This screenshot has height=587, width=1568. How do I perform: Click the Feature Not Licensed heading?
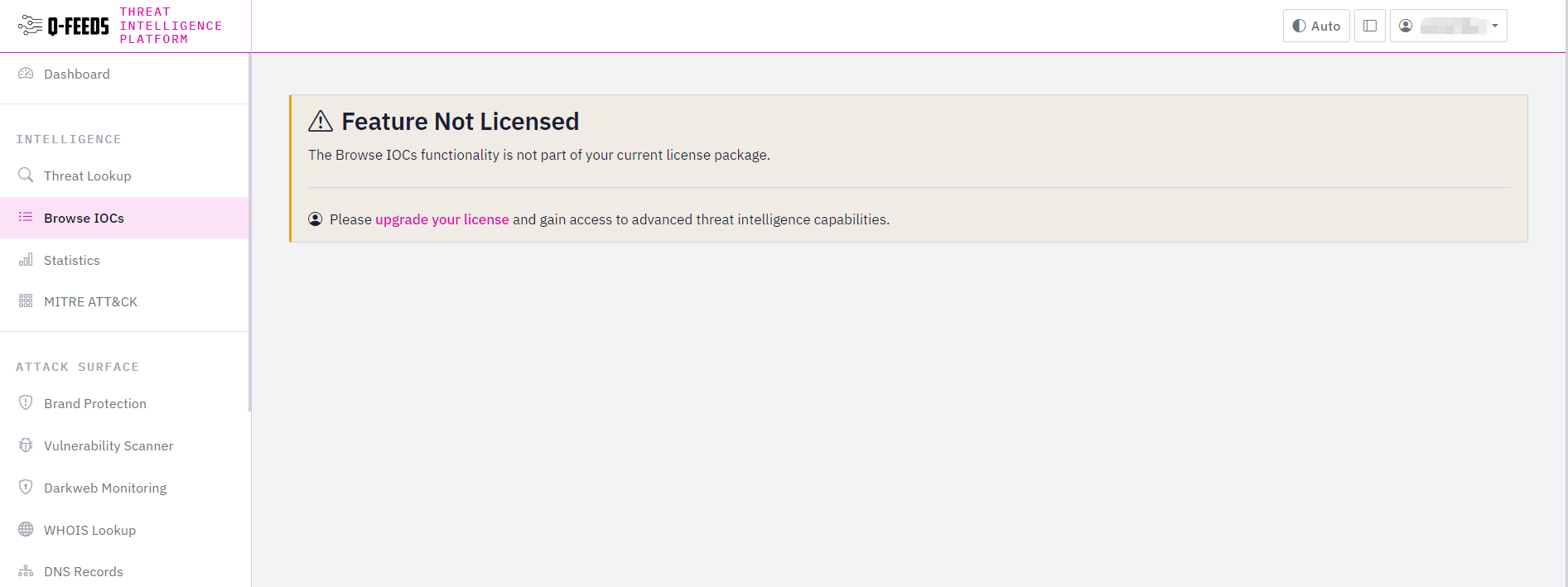(x=460, y=122)
